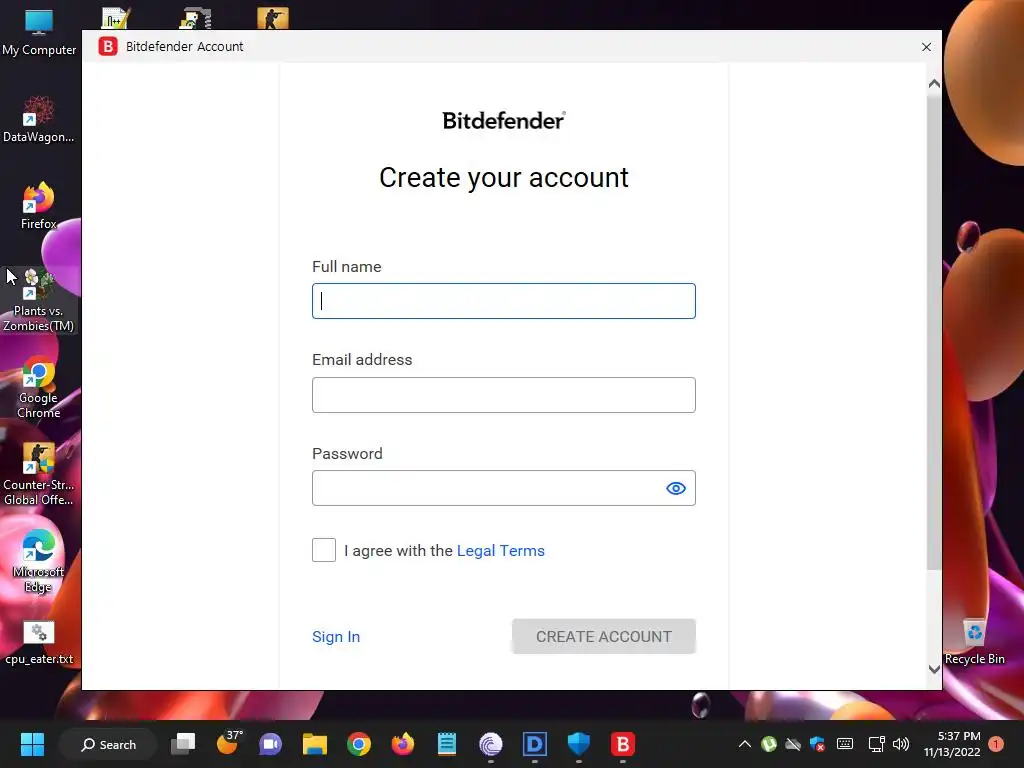
Task: Select Counter-Strike Global Offensive desktop shortcut
Action: click(x=39, y=474)
